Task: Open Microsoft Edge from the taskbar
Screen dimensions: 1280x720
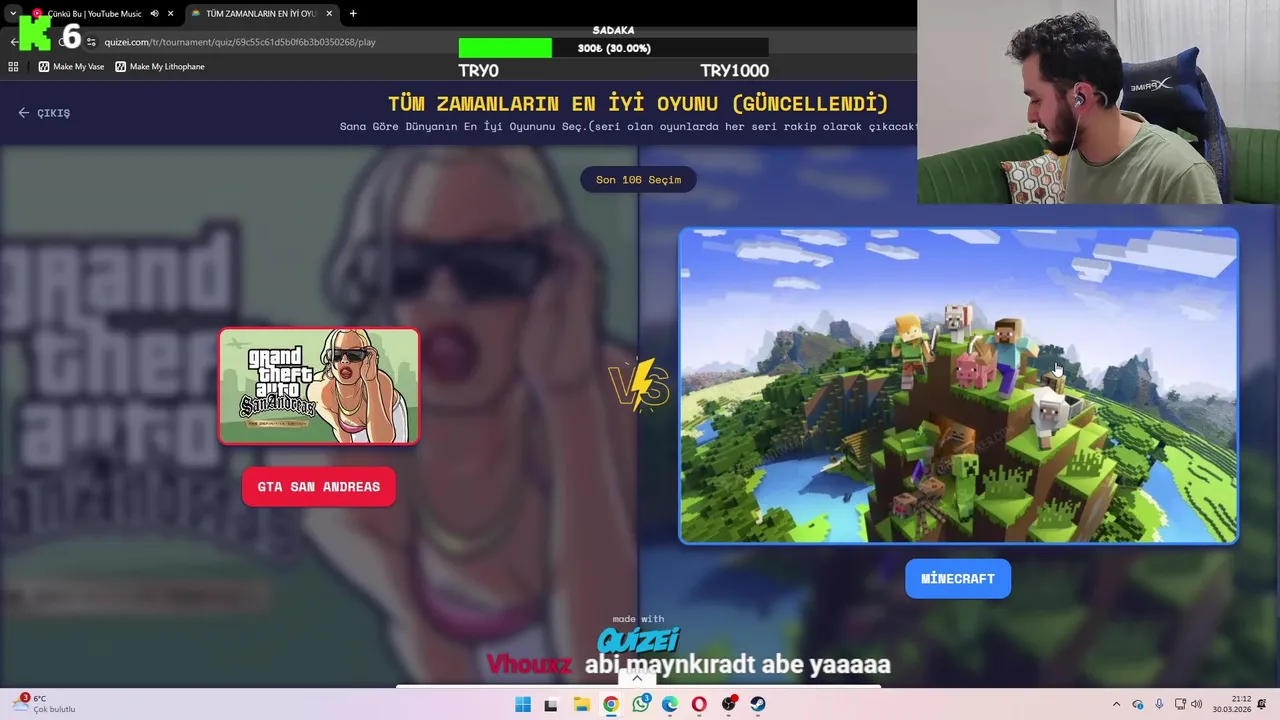Action: 670,705
